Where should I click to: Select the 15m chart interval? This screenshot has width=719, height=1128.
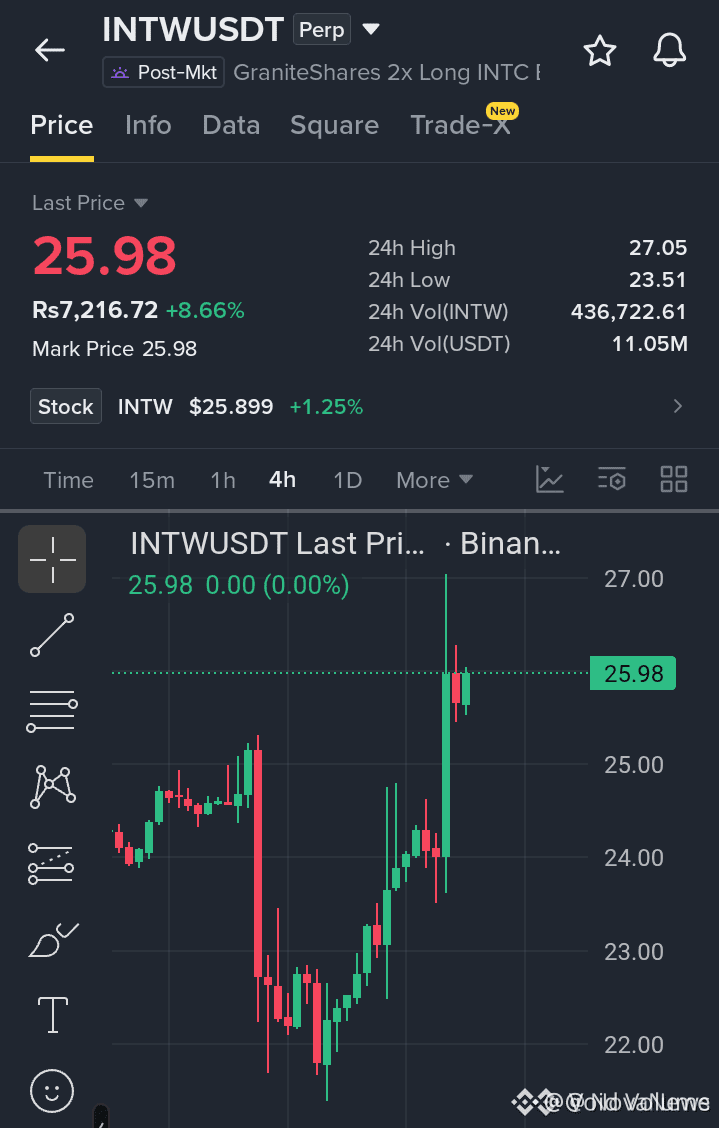click(152, 480)
